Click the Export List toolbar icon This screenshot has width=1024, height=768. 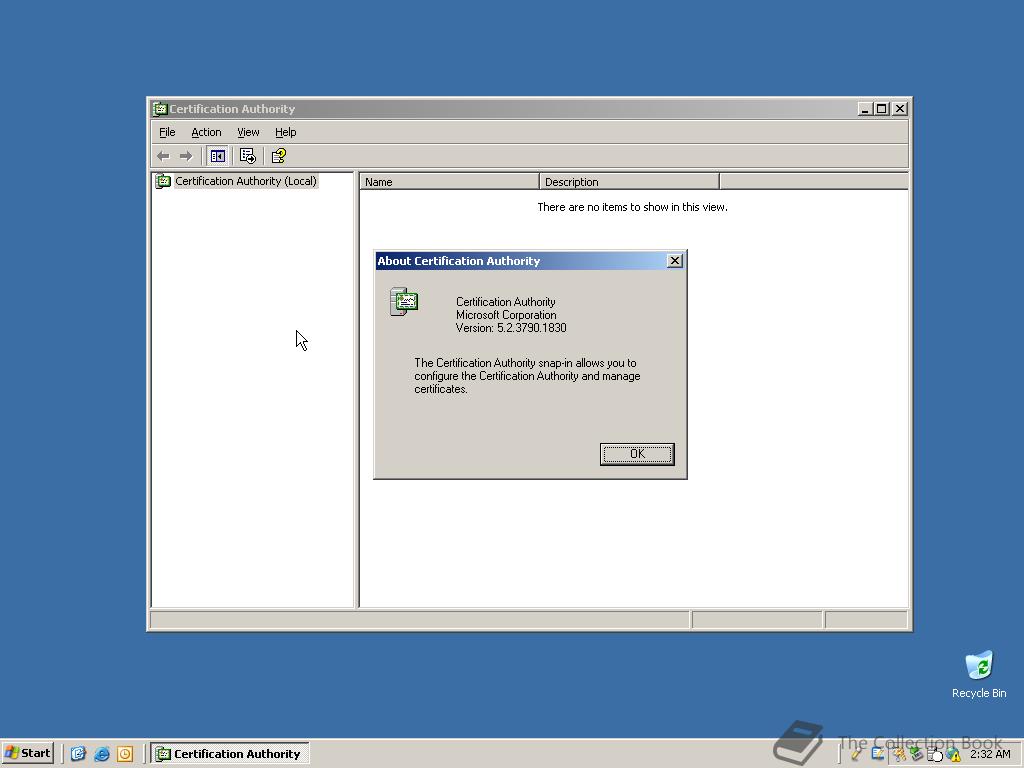[x=248, y=156]
